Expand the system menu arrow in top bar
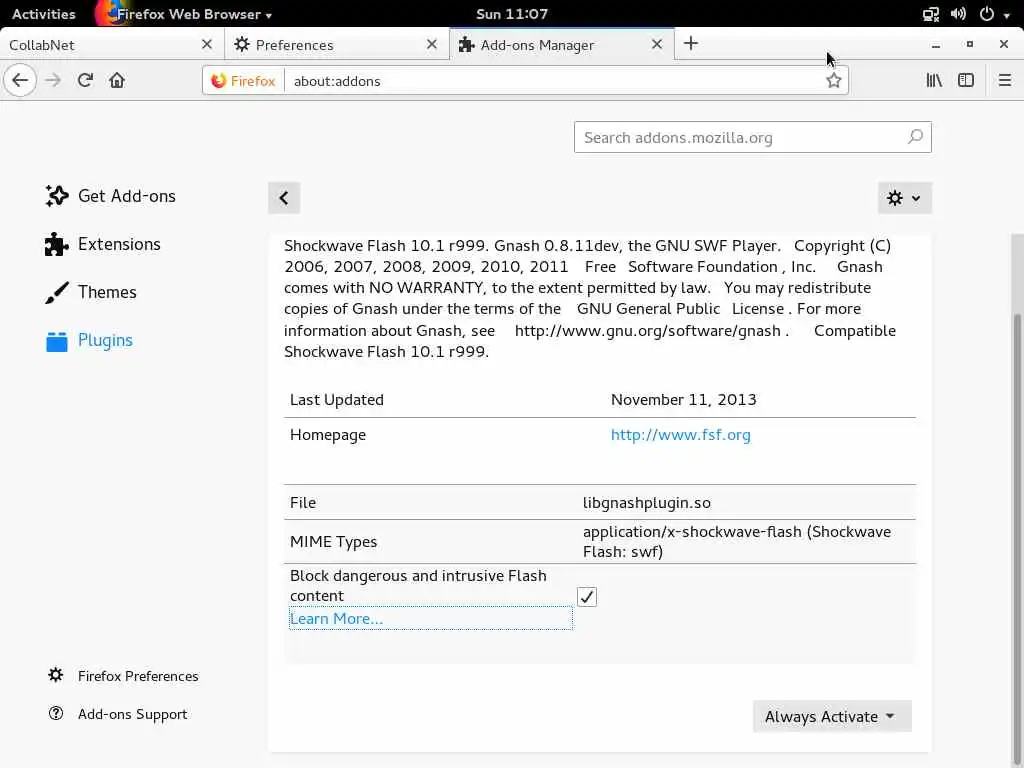The width and height of the screenshot is (1024, 768). (x=1007, y=14)
